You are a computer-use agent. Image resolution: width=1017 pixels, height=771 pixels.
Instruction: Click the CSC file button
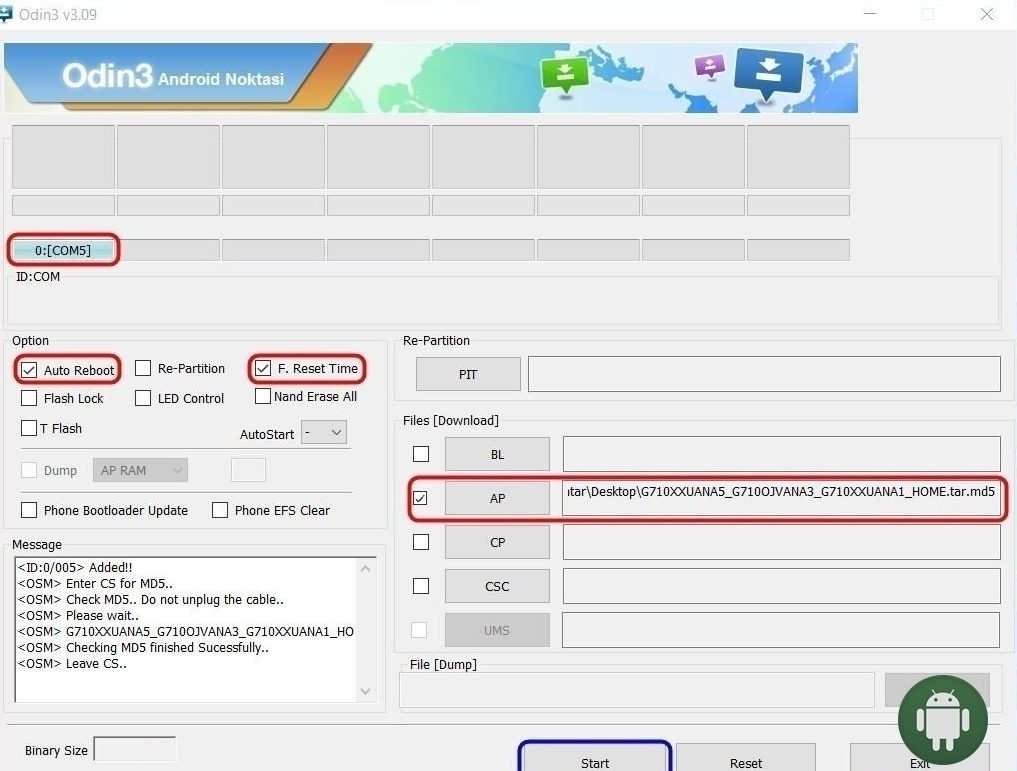coord(497,586)
